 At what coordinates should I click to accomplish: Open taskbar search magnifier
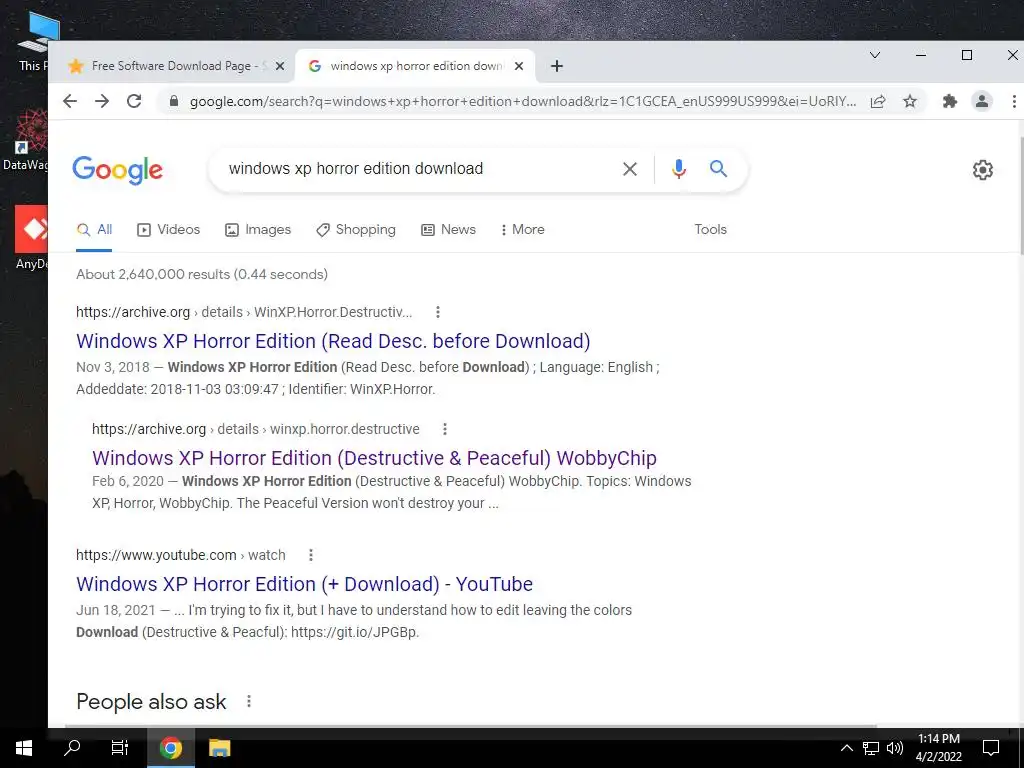[x=72, y=748]
